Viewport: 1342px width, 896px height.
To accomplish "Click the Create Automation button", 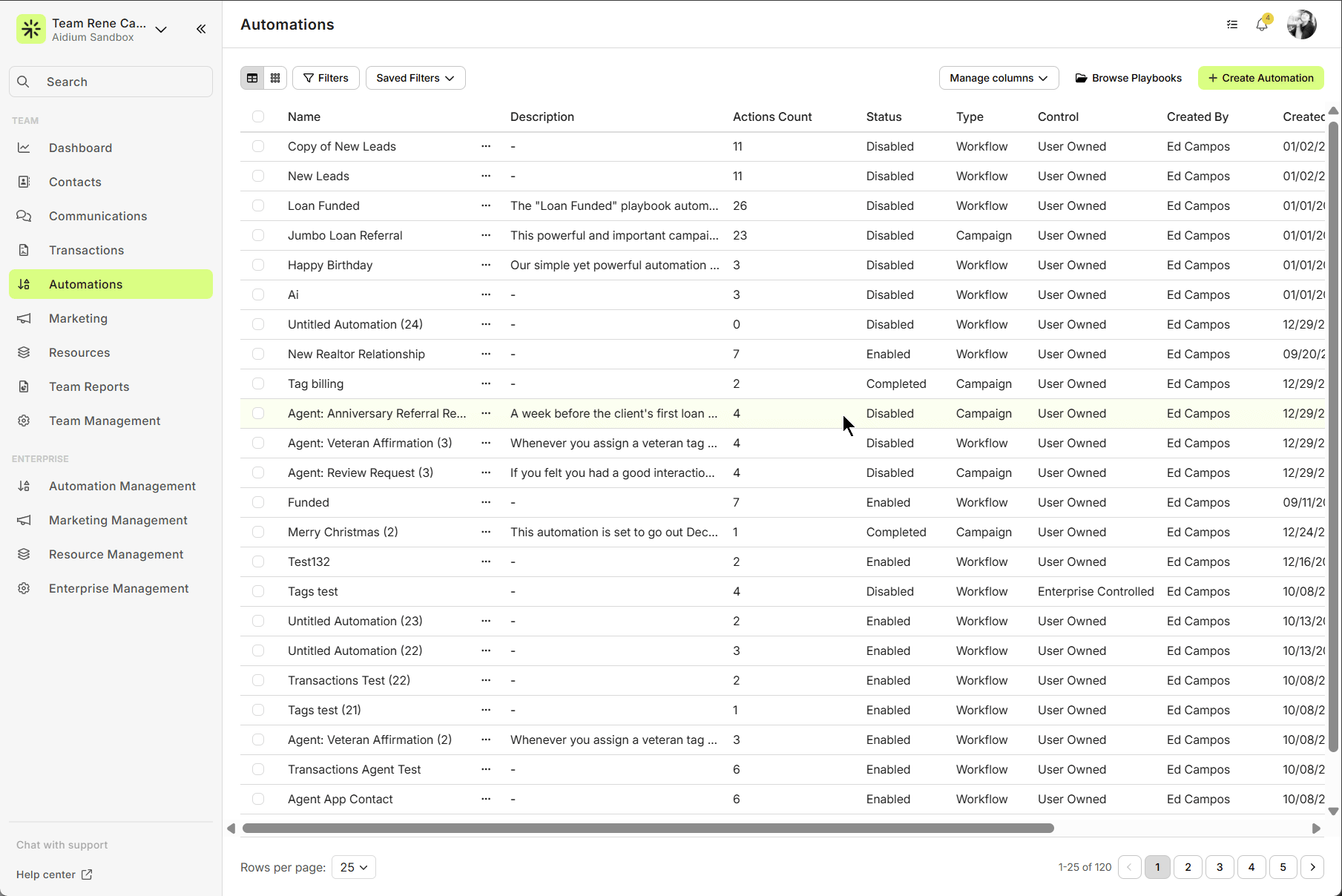I will point(1260,78).
